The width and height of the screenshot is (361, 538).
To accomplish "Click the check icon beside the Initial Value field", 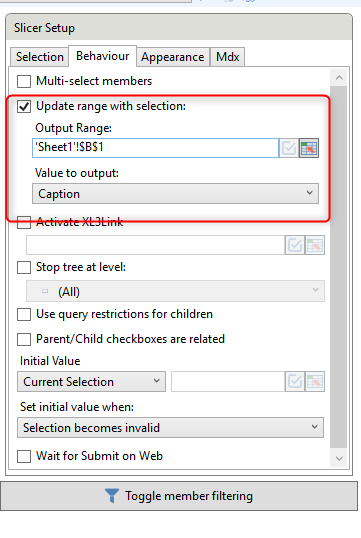I will tap(295, 382).
